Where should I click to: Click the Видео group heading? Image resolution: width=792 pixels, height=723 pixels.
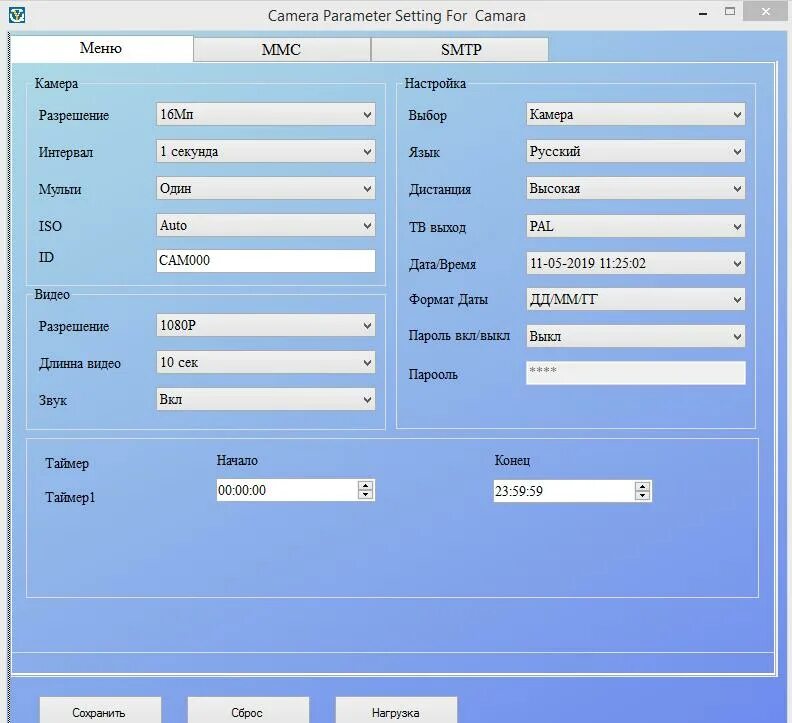(x=52, y=294)
